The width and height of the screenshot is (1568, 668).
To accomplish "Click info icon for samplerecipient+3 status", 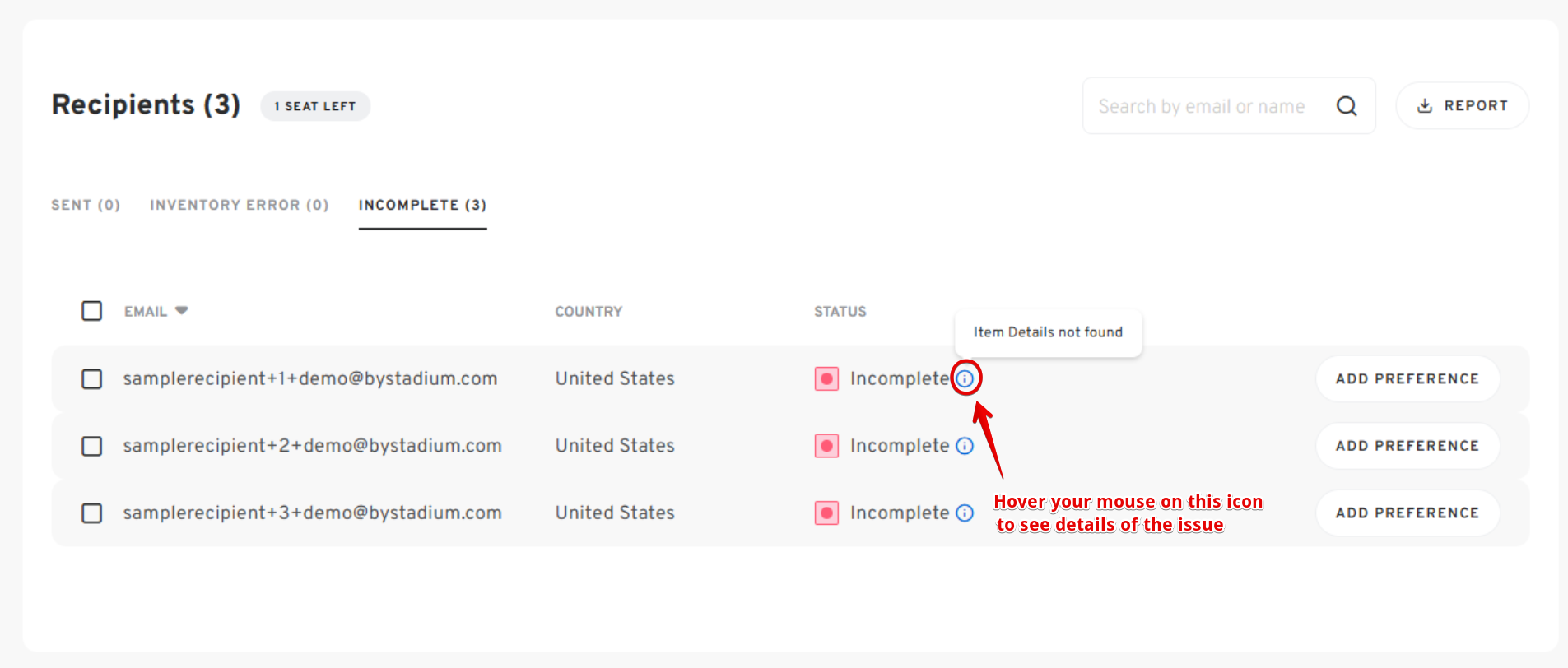I will (x=965, y=513).
